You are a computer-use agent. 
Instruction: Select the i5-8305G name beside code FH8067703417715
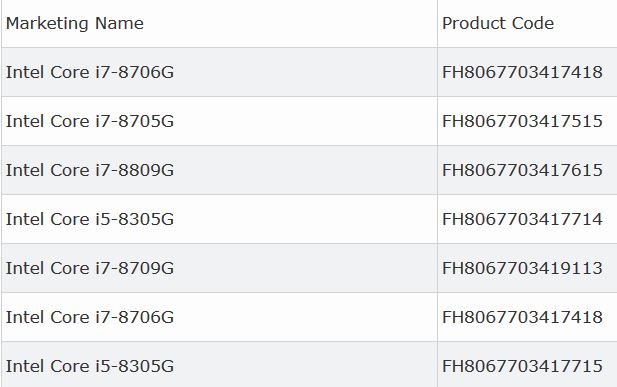[x=90, y=366]
